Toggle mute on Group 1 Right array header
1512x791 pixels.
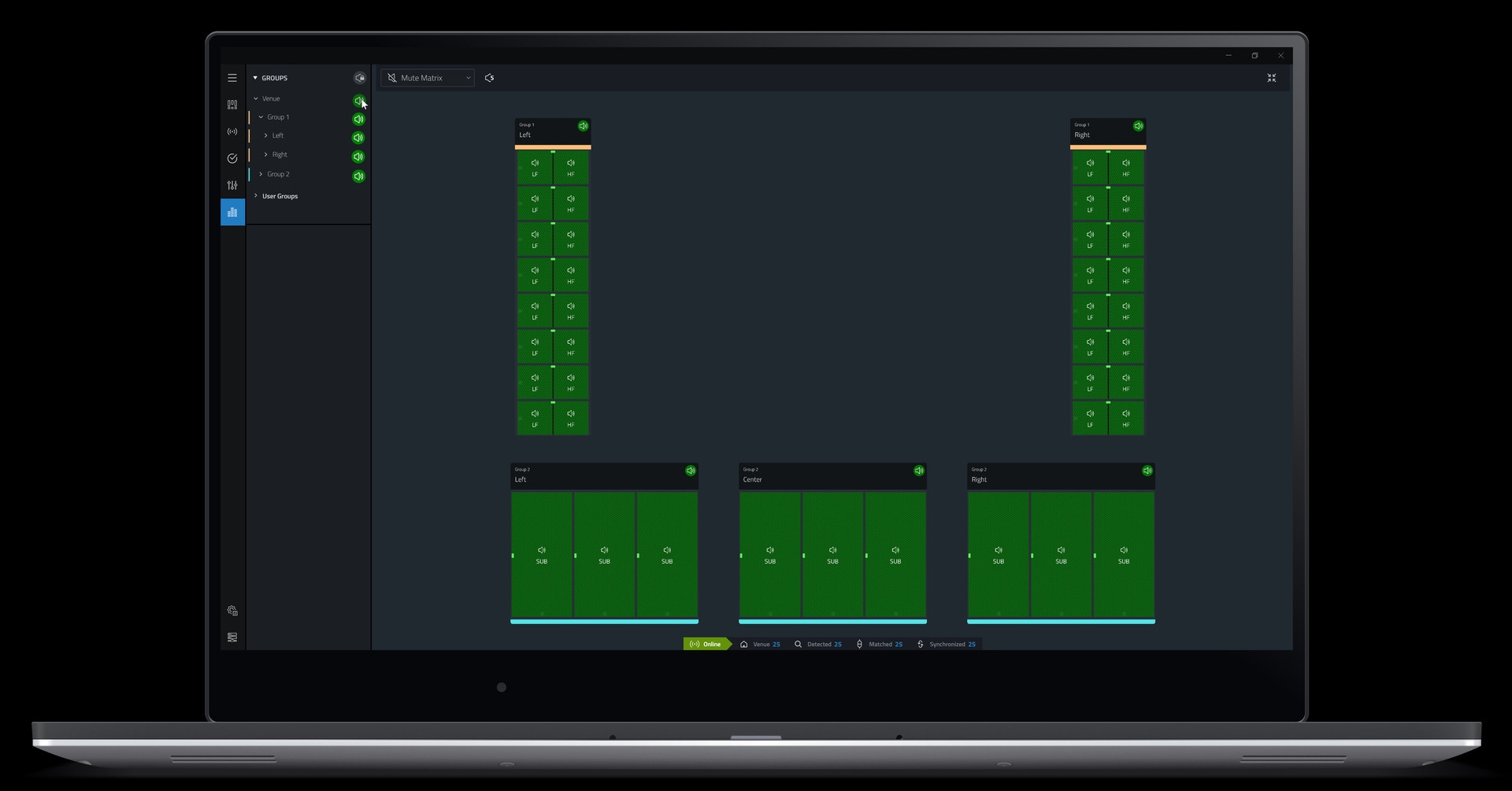[1138, 126]
